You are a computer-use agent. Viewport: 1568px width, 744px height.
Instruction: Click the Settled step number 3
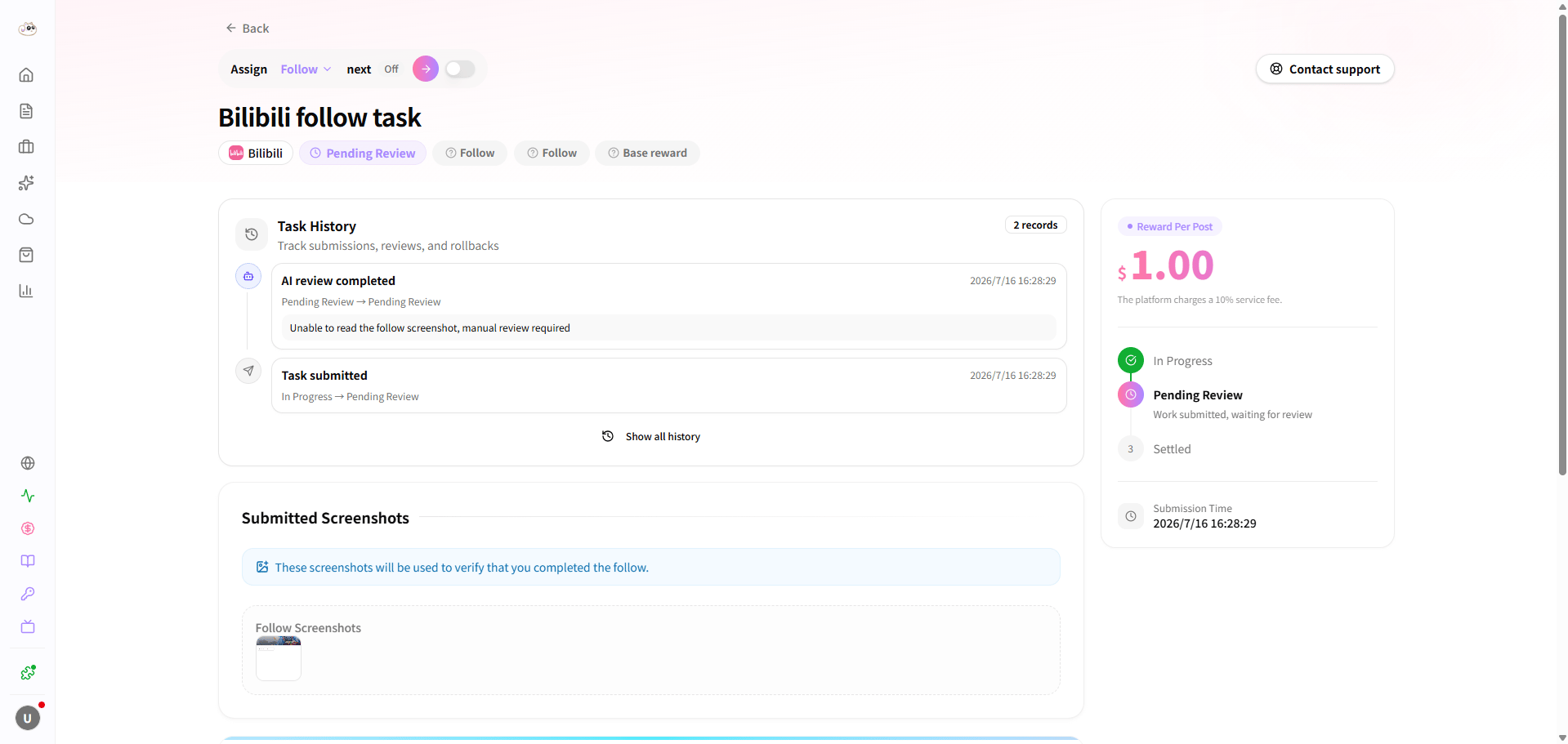click(x=1131, y=449)
